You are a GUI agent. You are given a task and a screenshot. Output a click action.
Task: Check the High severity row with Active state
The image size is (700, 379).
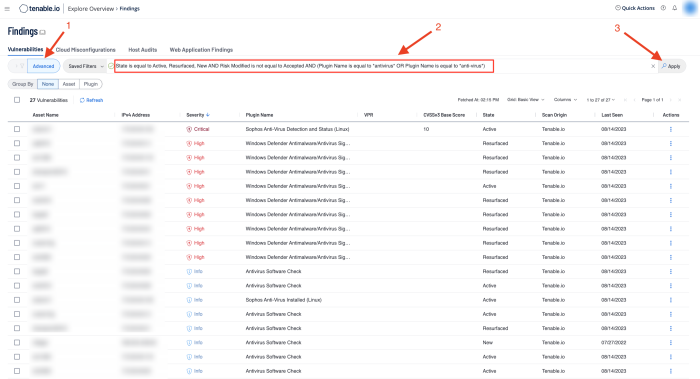(17, 186)
